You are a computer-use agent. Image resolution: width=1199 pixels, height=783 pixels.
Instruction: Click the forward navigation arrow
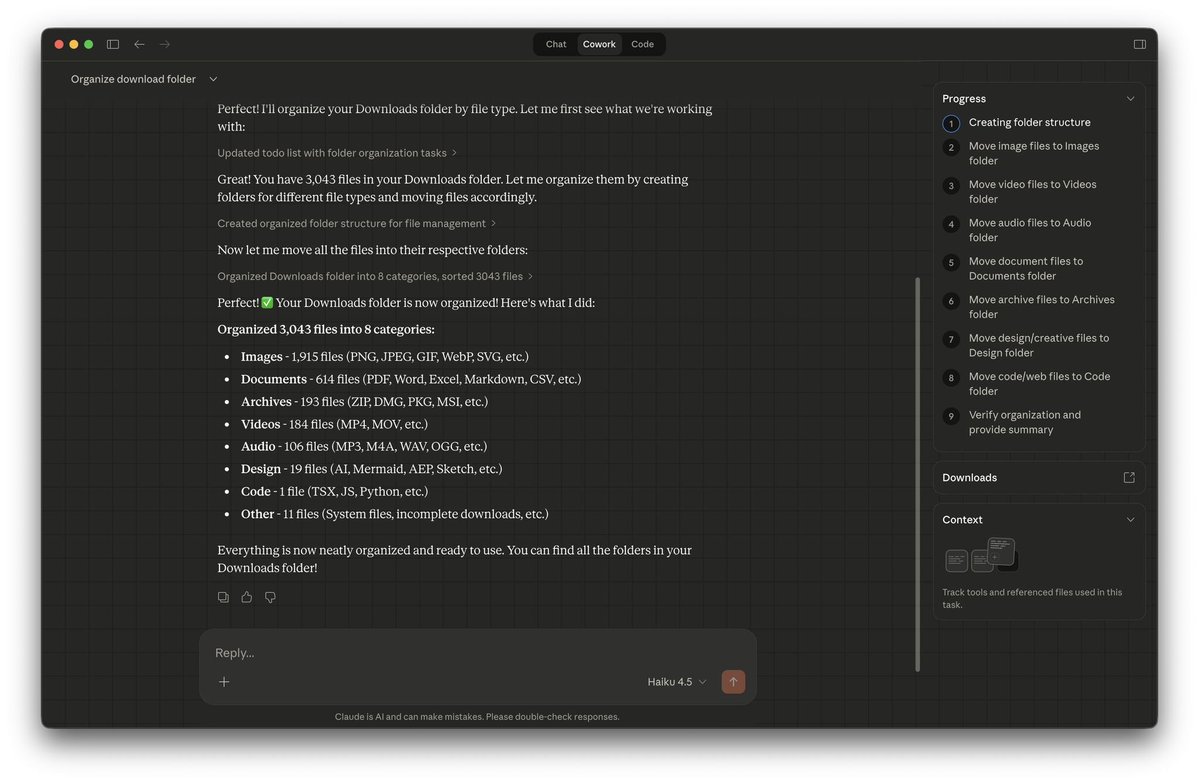tap(164, 44)
